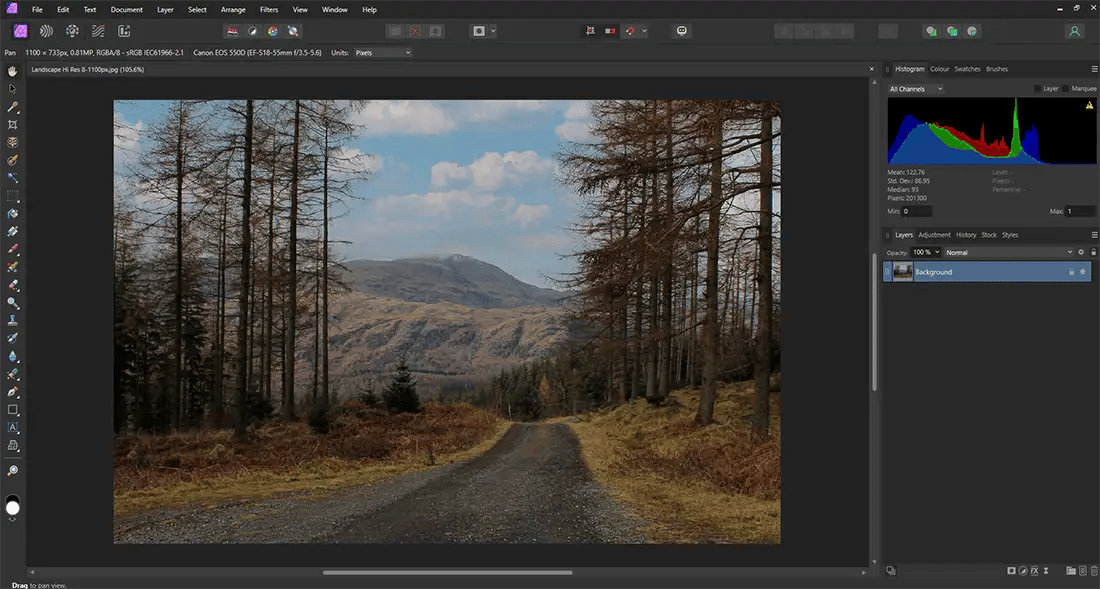1100x589 pixels.
Task: Select the Artistic Text tool
Action: (x=13, y=428)
